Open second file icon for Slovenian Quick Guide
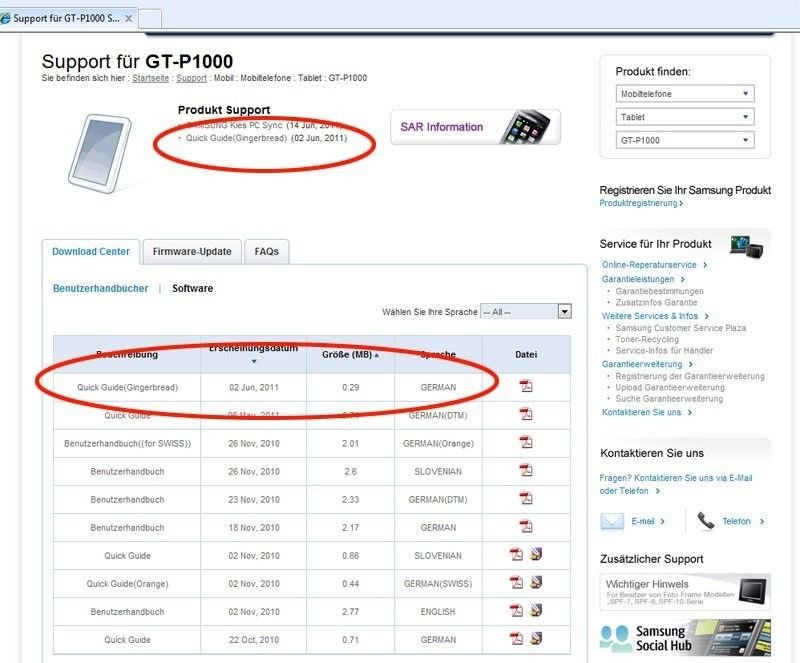Screen dimensions: 800x663 pos(536,554)
